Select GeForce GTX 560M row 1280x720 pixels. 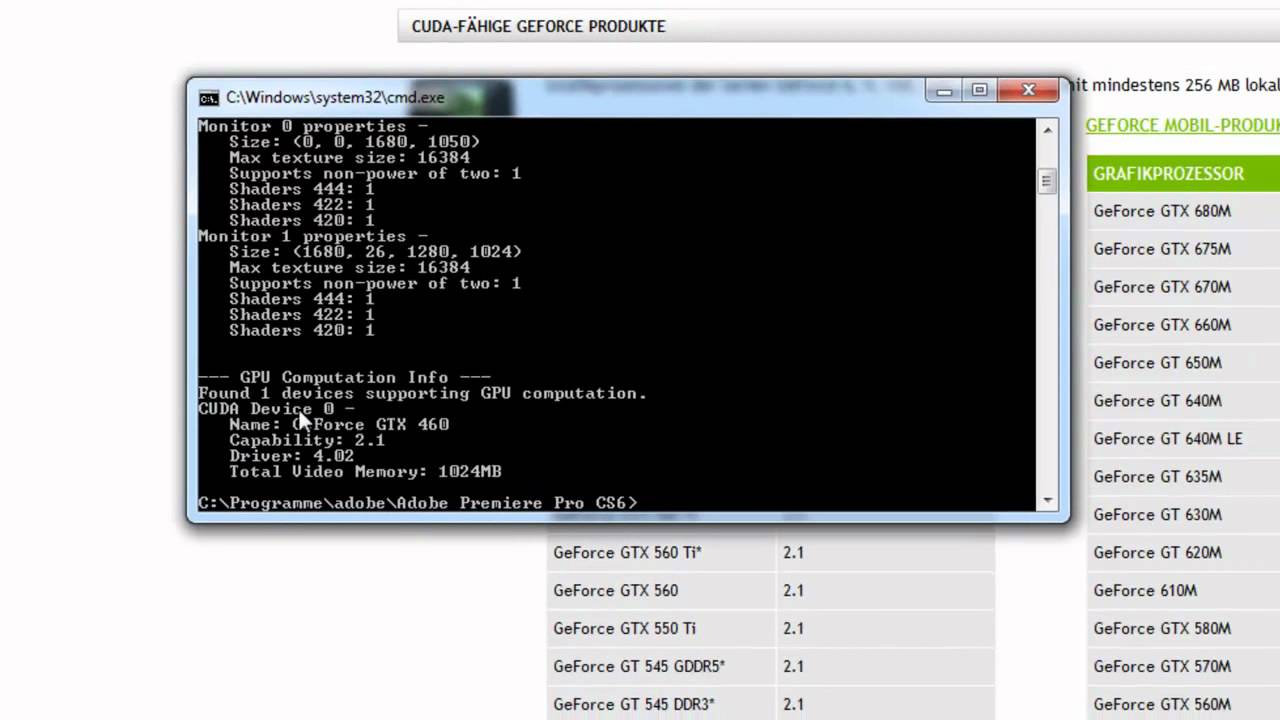point(1183,705)
